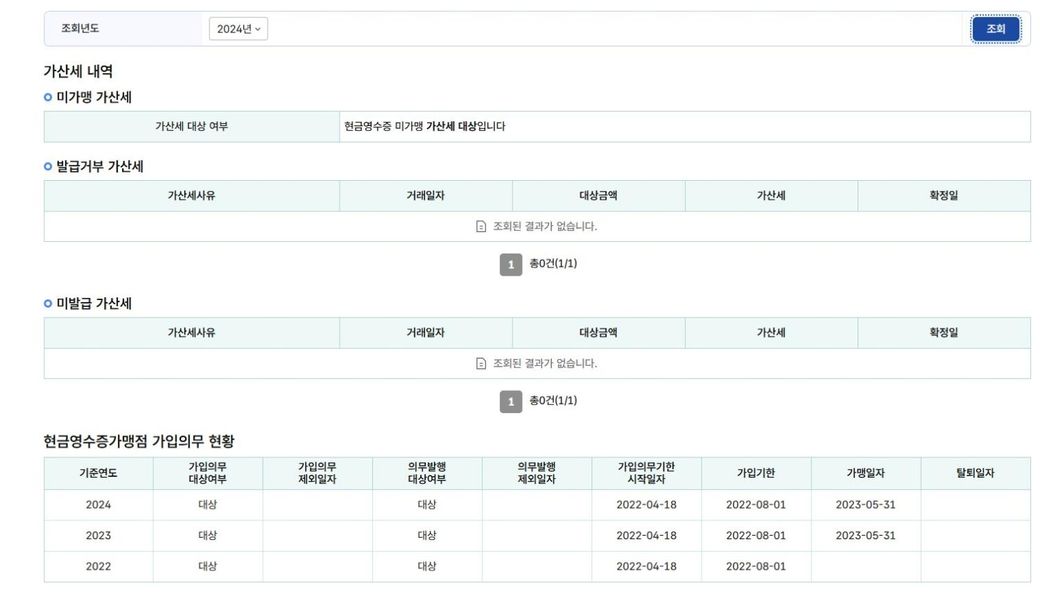Click no-results document icon in 발급거부 가산세 table
This screenshot has height=596, width=1040.
pos(481,227)
